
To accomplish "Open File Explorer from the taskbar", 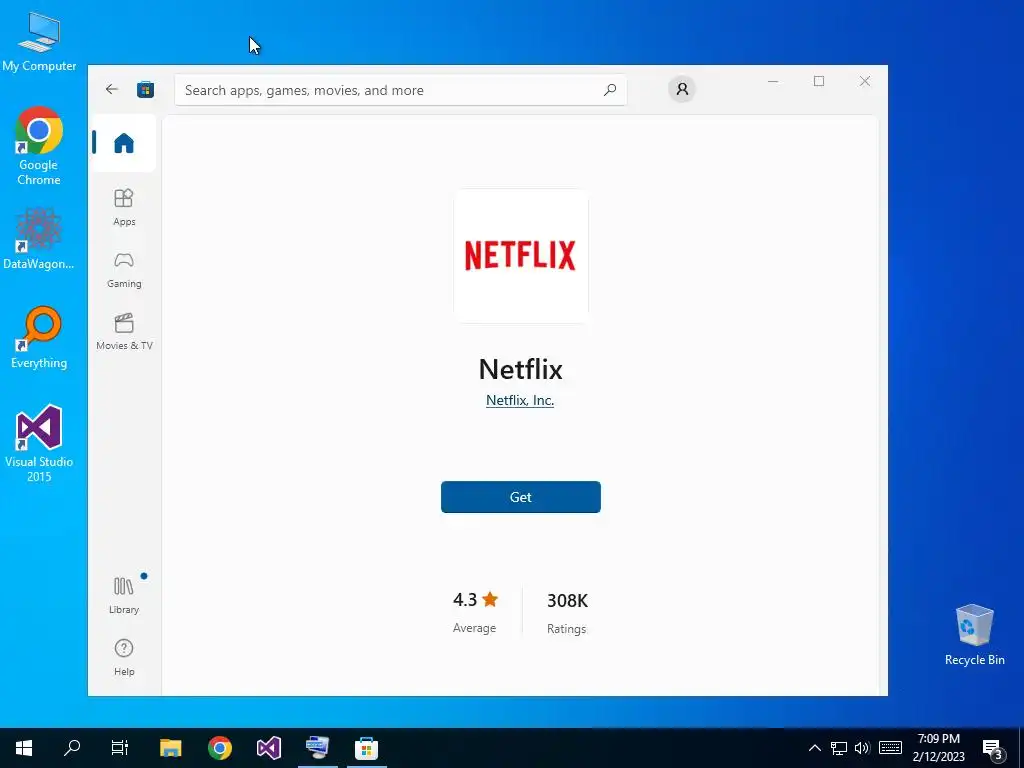I will coord(170,748).
